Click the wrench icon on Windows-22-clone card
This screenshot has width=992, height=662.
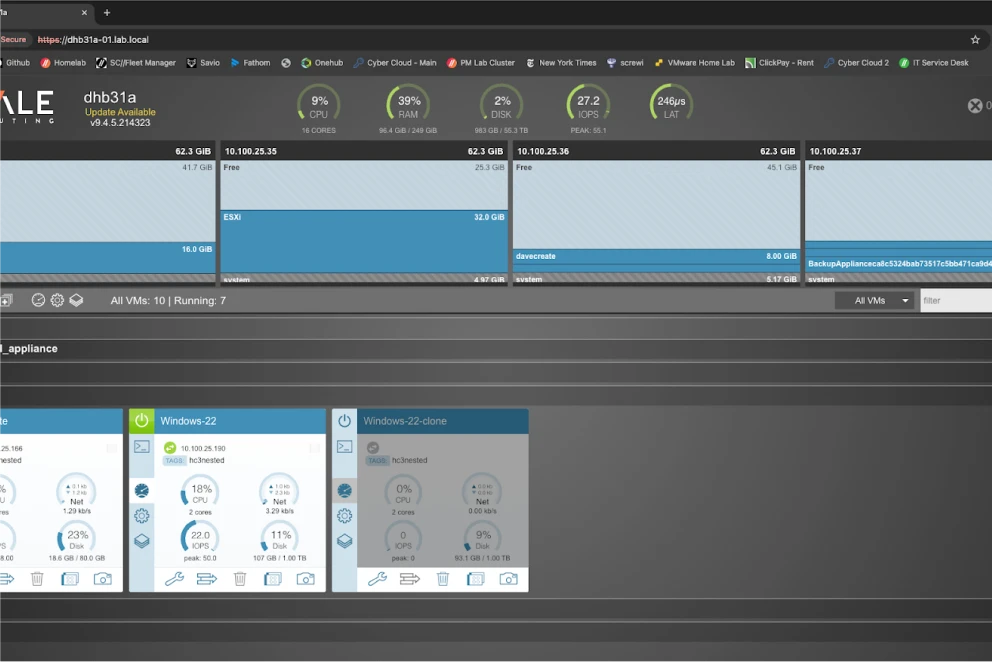(x=378, y=578)
